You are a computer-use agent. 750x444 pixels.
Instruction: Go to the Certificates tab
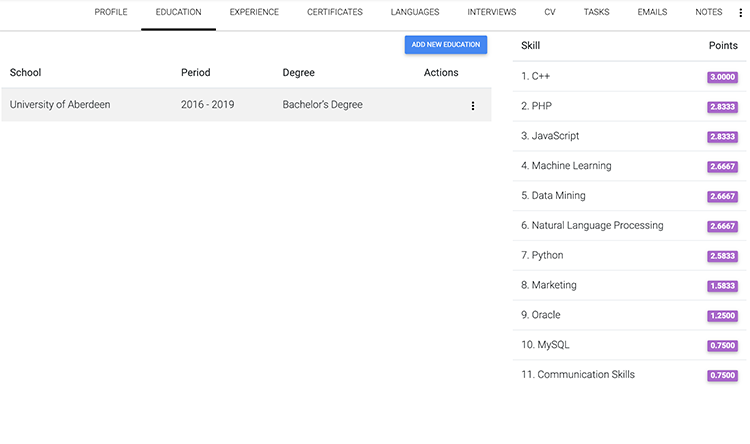[x=335, y=13]
